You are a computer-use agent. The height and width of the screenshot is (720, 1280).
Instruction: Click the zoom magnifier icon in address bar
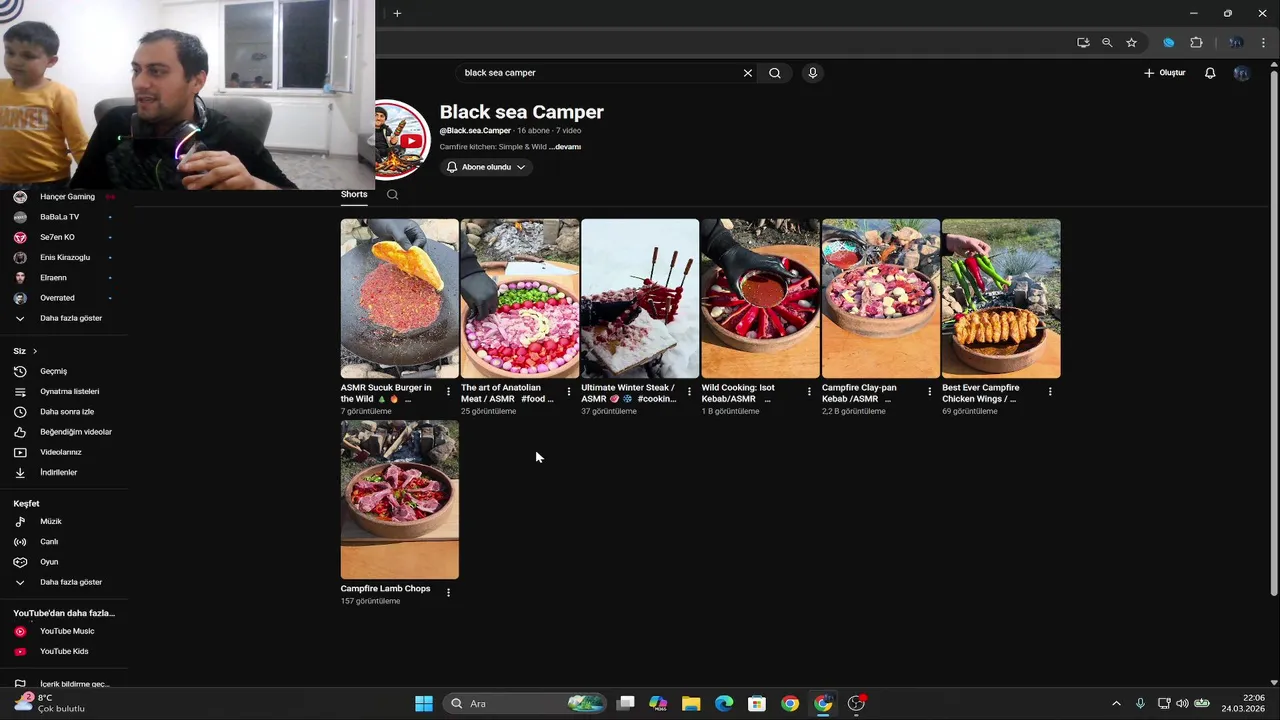click(1107, 43)
